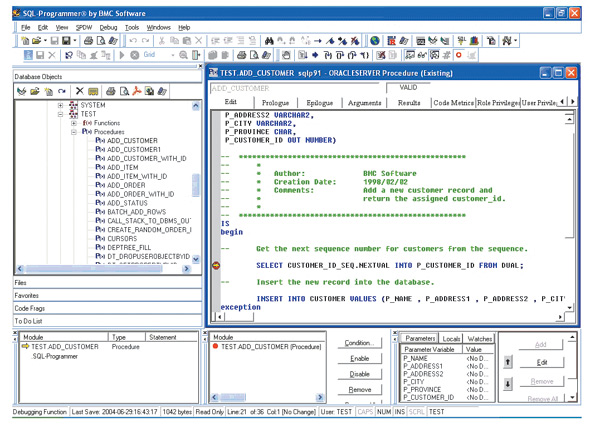
Task: Click the Disable breakpoint button
Action: pos(360,374)
